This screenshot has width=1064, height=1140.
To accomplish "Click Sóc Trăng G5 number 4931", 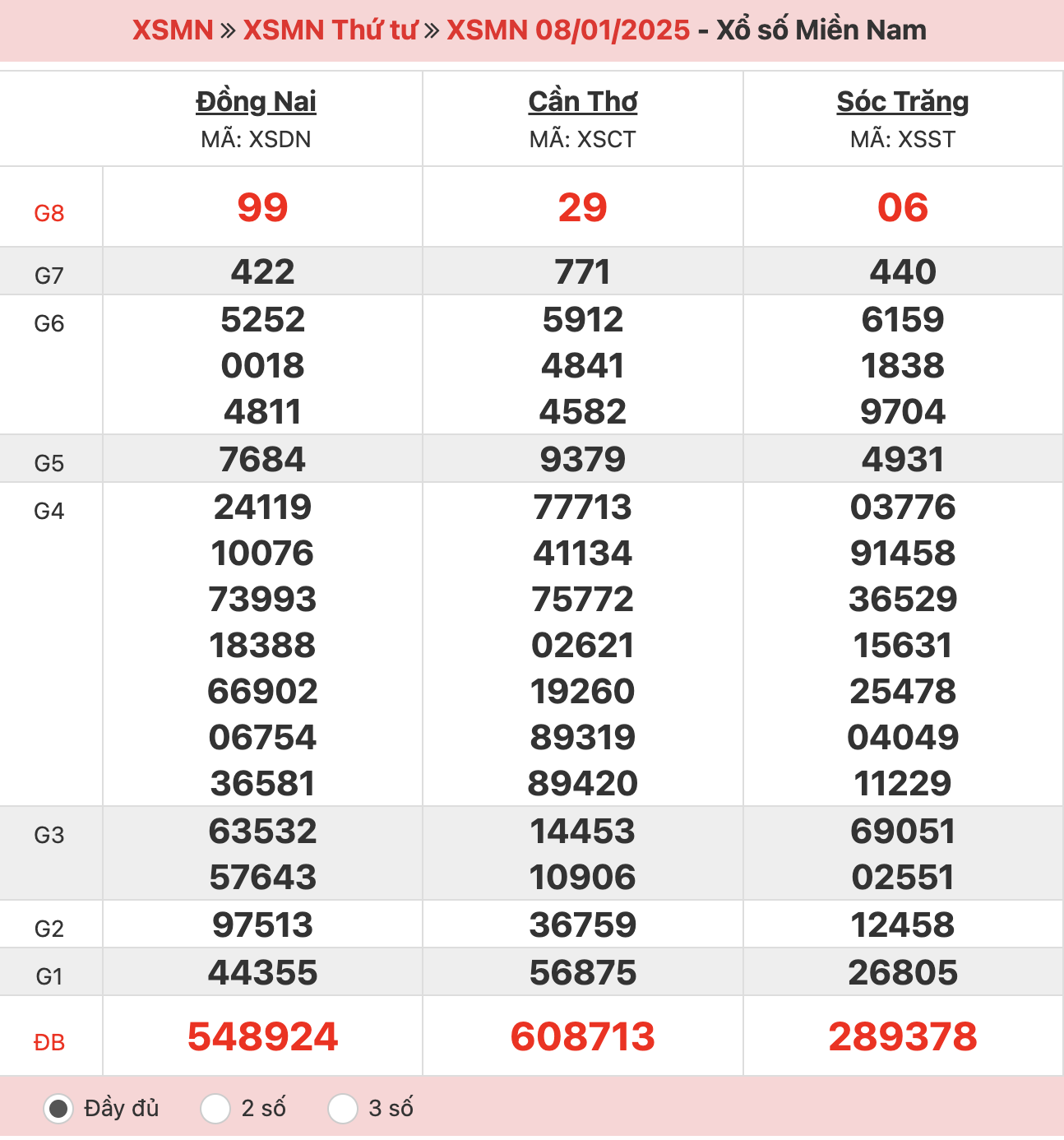I will click(903, 459).
